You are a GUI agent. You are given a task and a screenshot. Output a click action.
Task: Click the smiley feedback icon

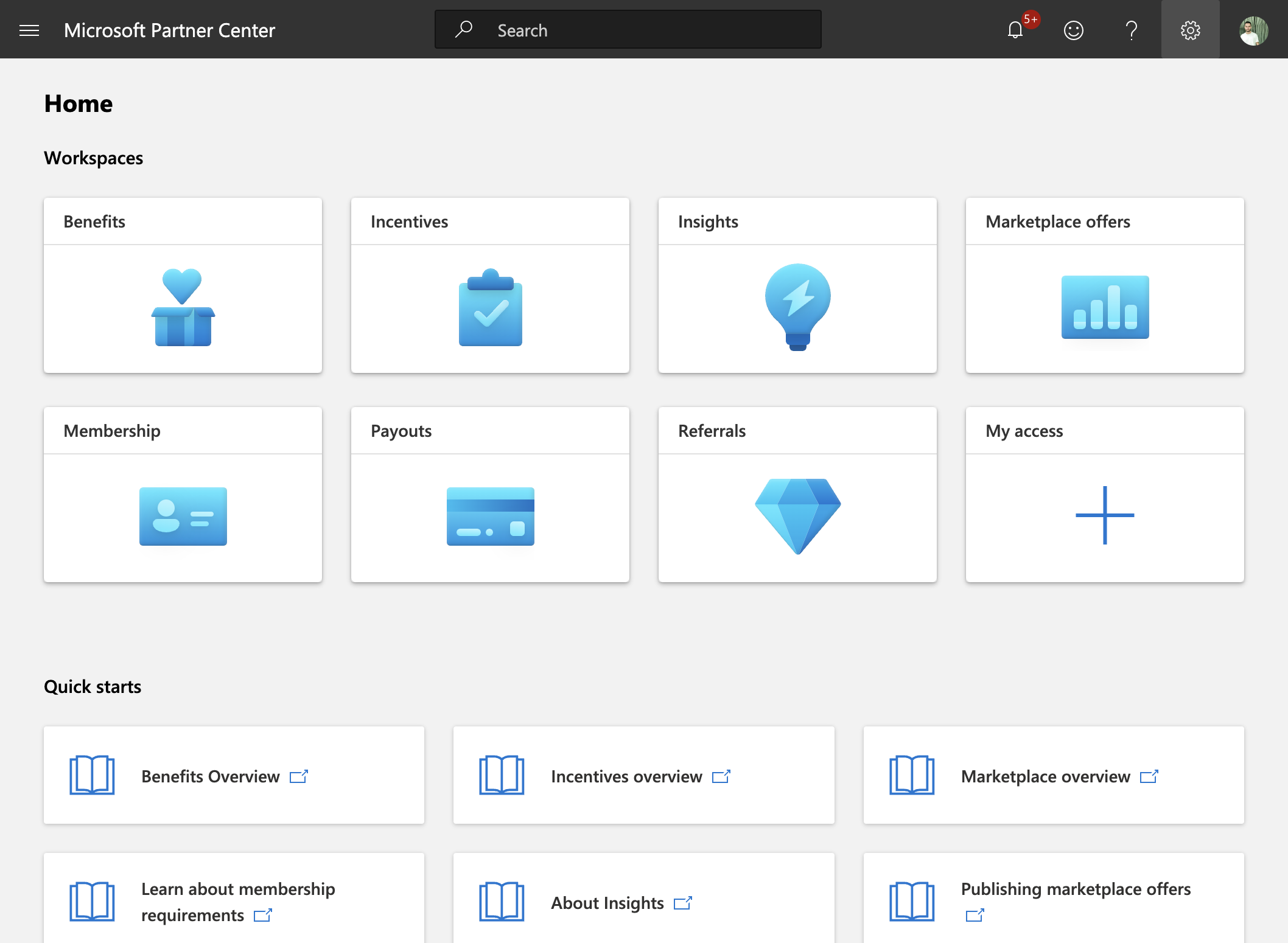1073,30
